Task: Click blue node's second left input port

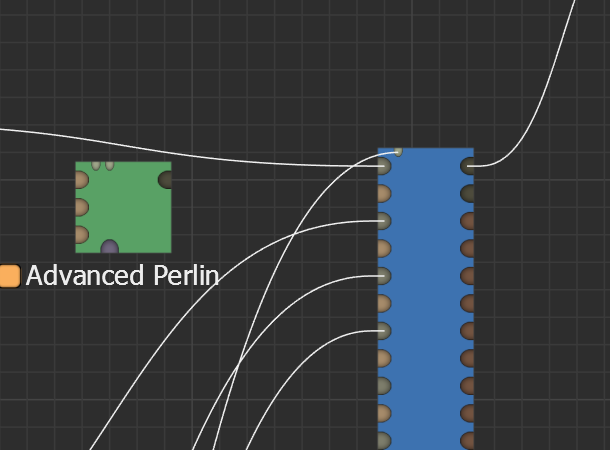Action: click(383, 193)
